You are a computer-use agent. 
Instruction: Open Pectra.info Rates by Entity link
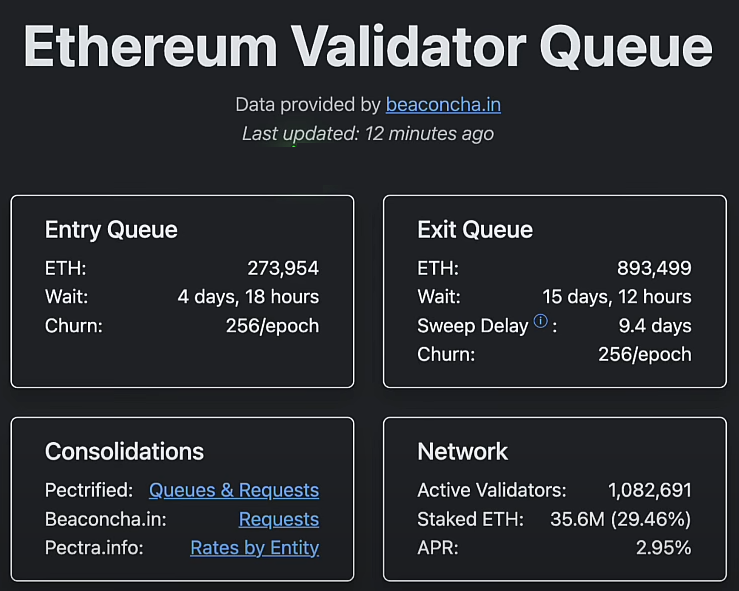click(x=254, y=547)
